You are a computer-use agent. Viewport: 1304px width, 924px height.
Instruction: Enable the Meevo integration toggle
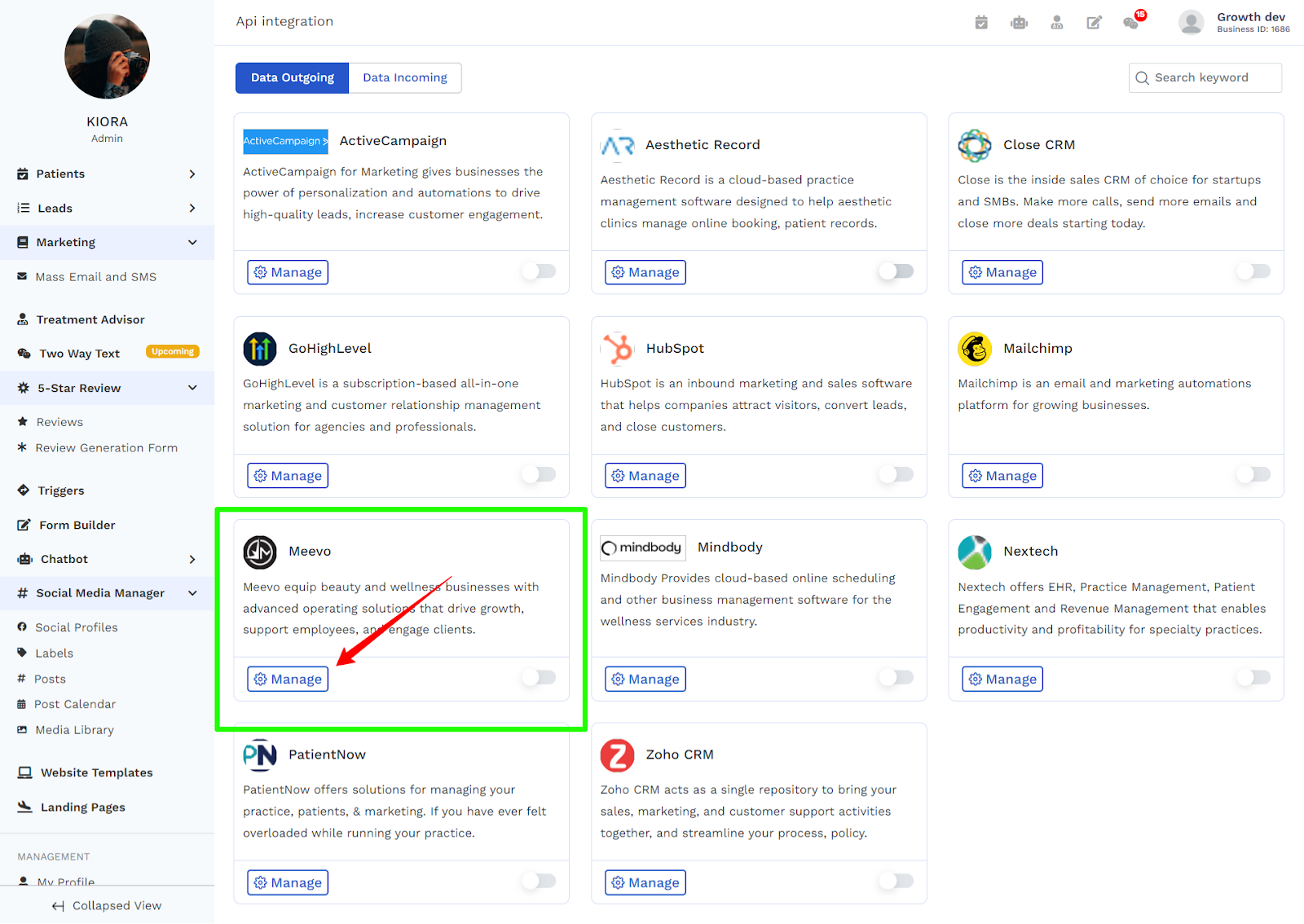[539, 677]
